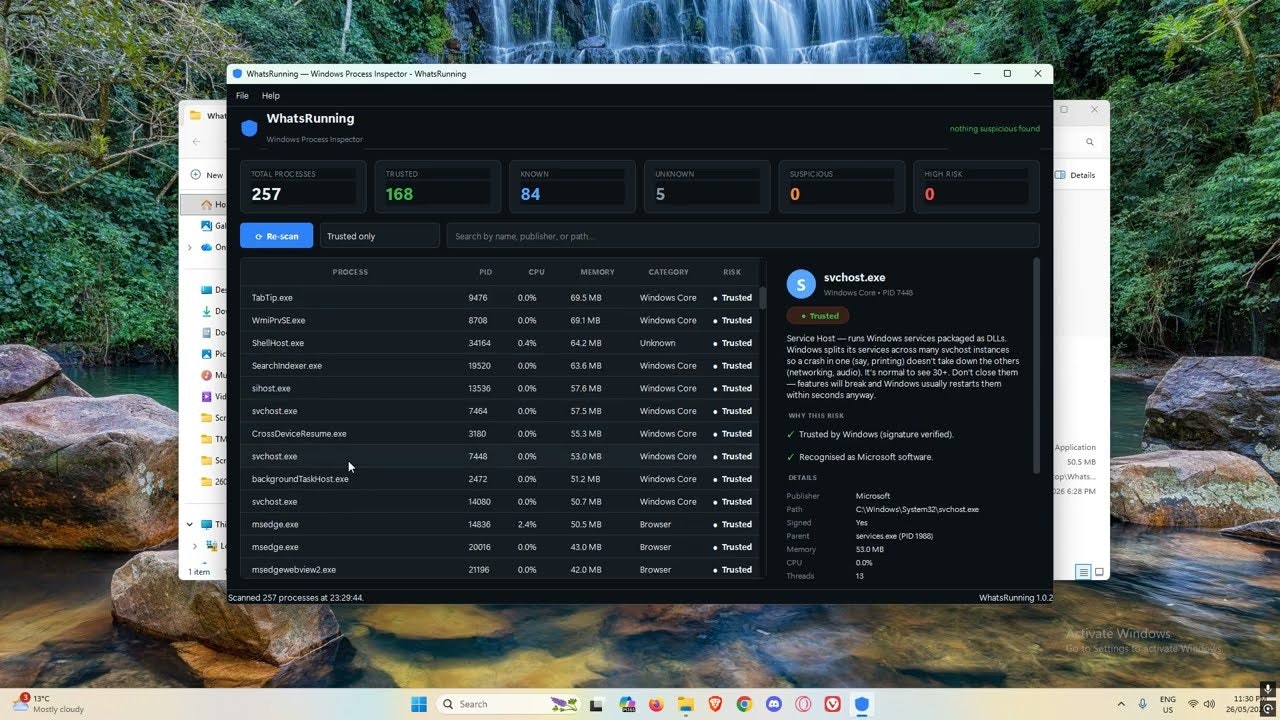Click the Unknown count card showing 5
This screenshot has width=1280, height=720.
click(x=707, y=186)
